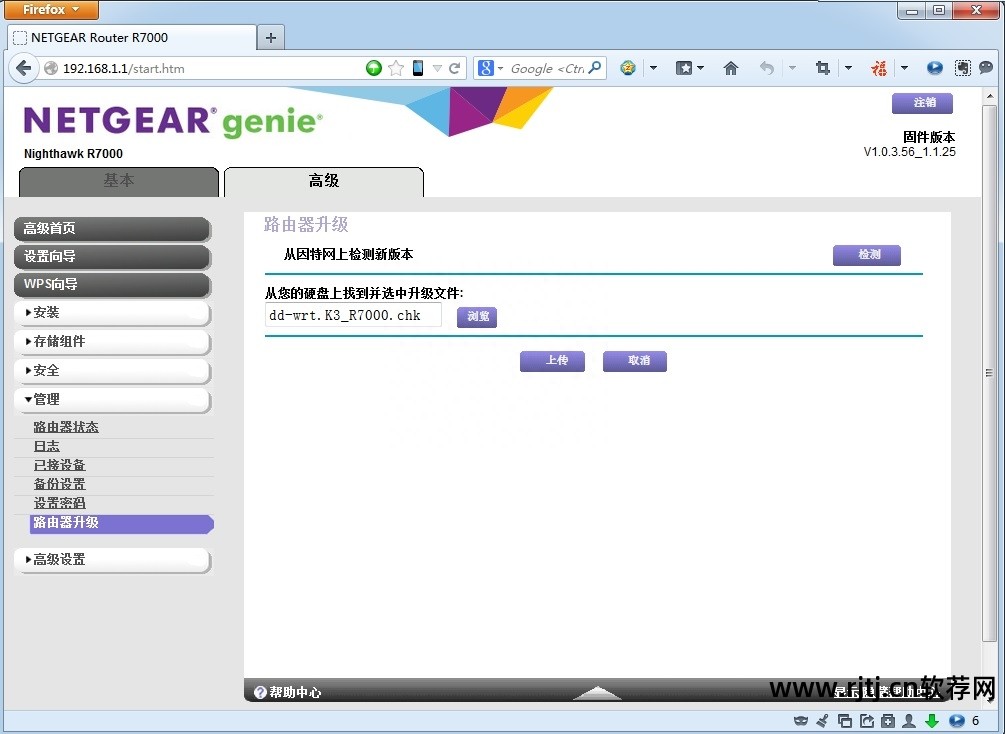Click the 浏览 browse button
1005x734 pixels.
[477, 317]
